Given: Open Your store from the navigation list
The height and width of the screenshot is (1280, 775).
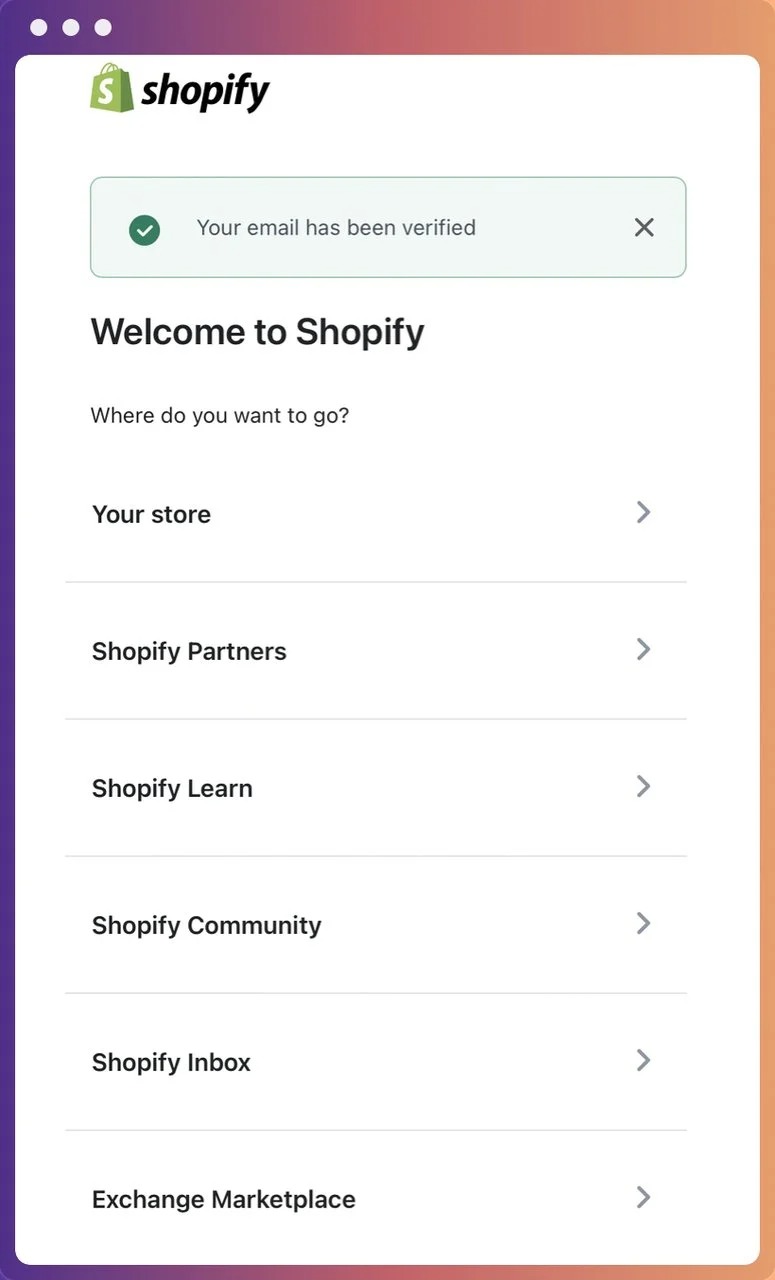Looking at the screenshot, I should tap(151, 514).
